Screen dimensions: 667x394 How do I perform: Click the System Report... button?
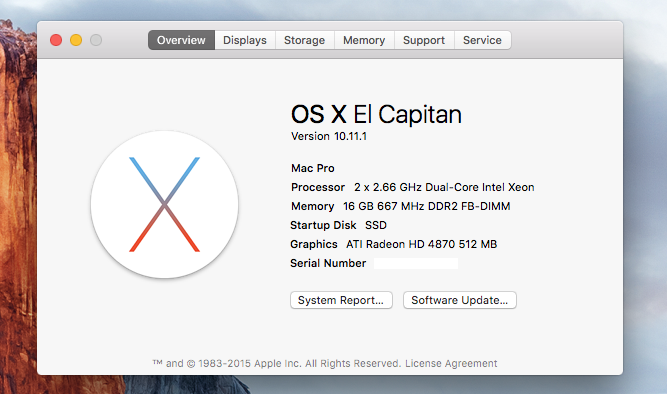[x=341, y=300]
